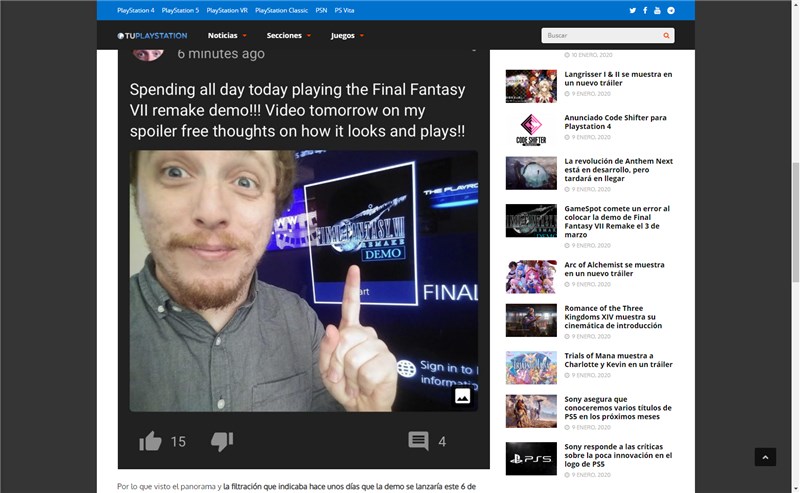Open the Telegram social icon
The height and width of the screenshot is (493, 800).
pos(671,10)
